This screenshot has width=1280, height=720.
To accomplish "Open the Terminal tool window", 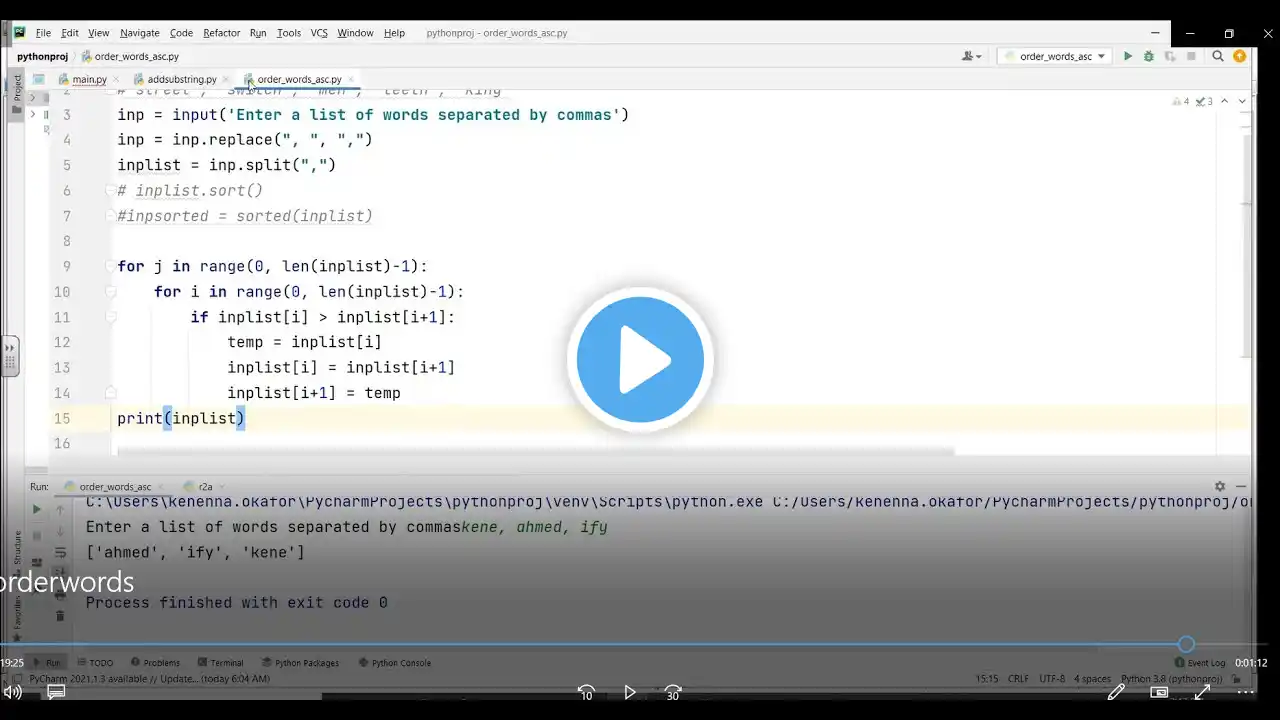I will click(220, 663).
